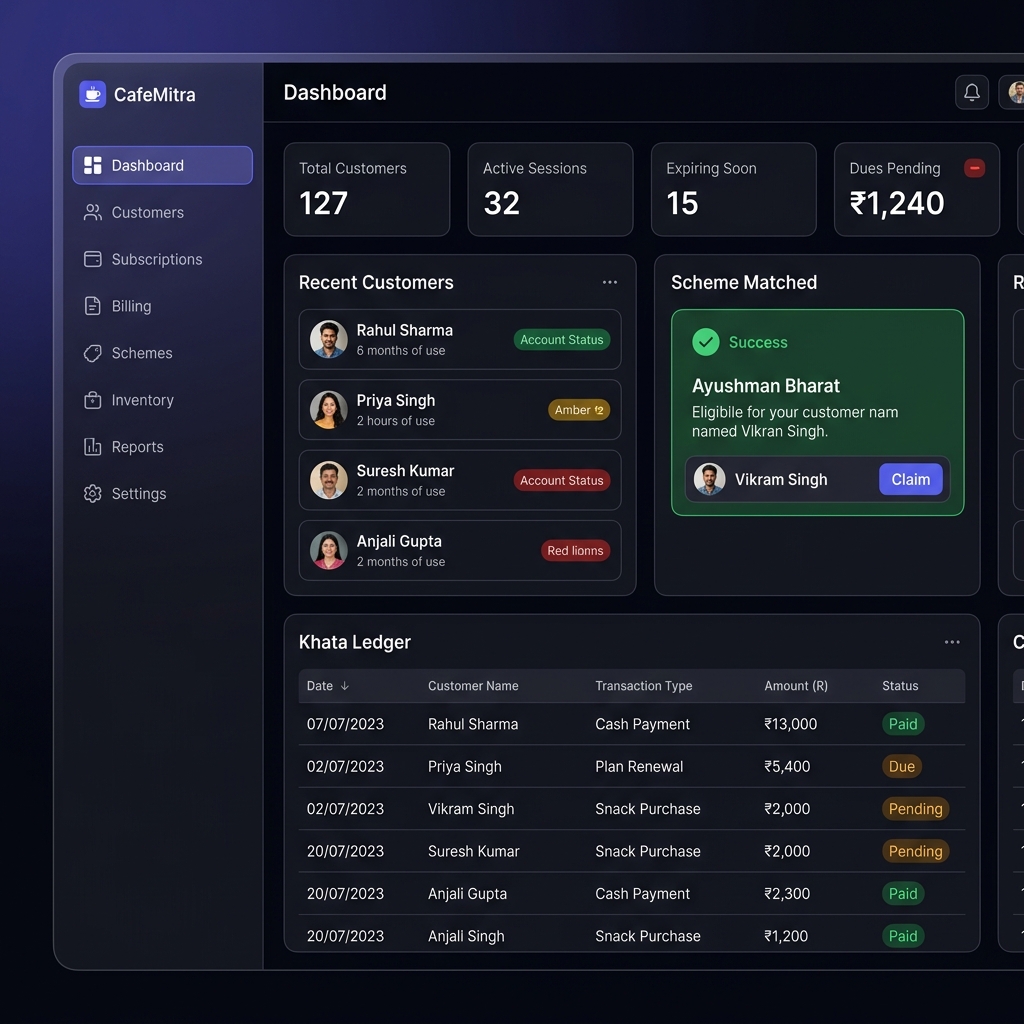1024x1024 pixels.
Task: Click the Customers people icon
Action: click(93, 212)
